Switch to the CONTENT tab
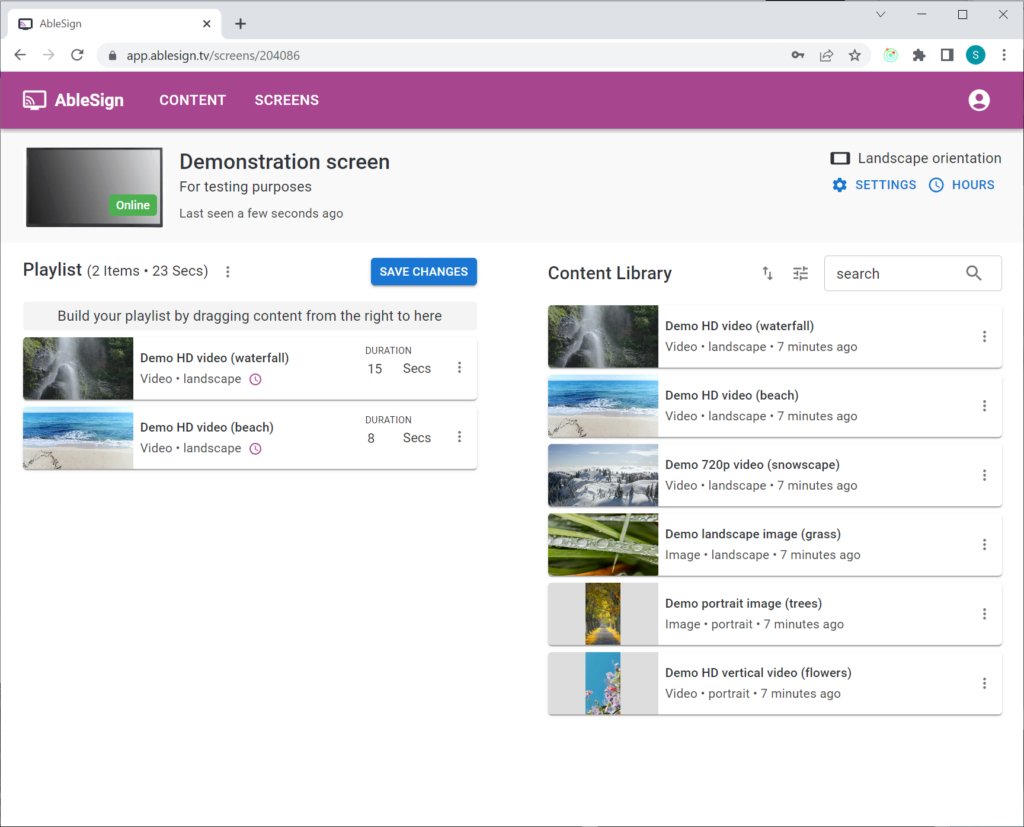Screen dimensions: 1024x827 [192, 99]
